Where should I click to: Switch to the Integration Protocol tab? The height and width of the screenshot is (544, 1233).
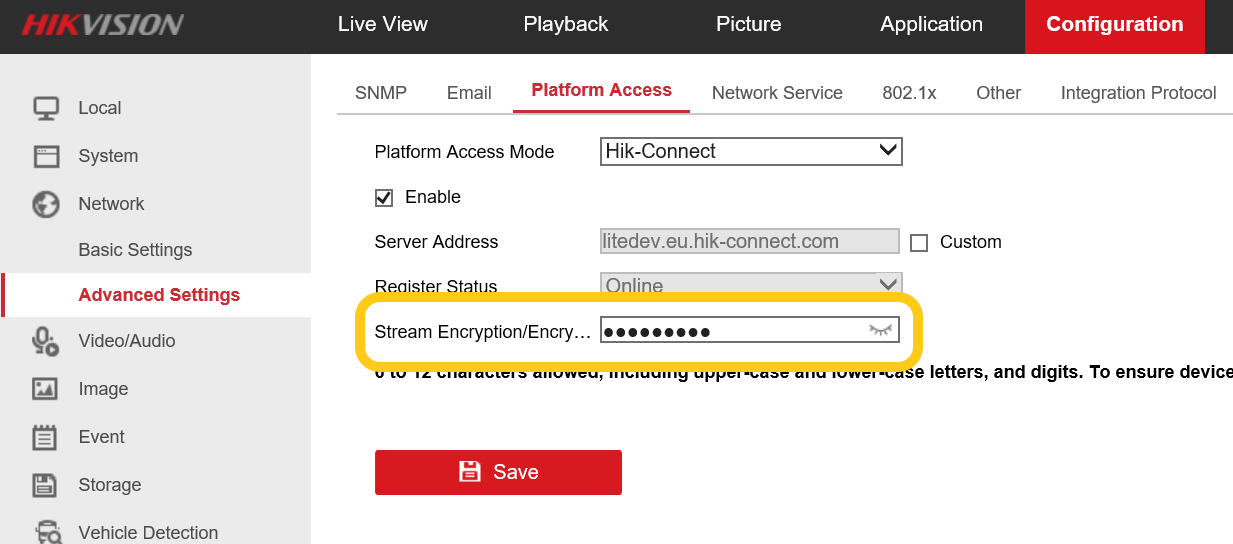(1138, 93)
